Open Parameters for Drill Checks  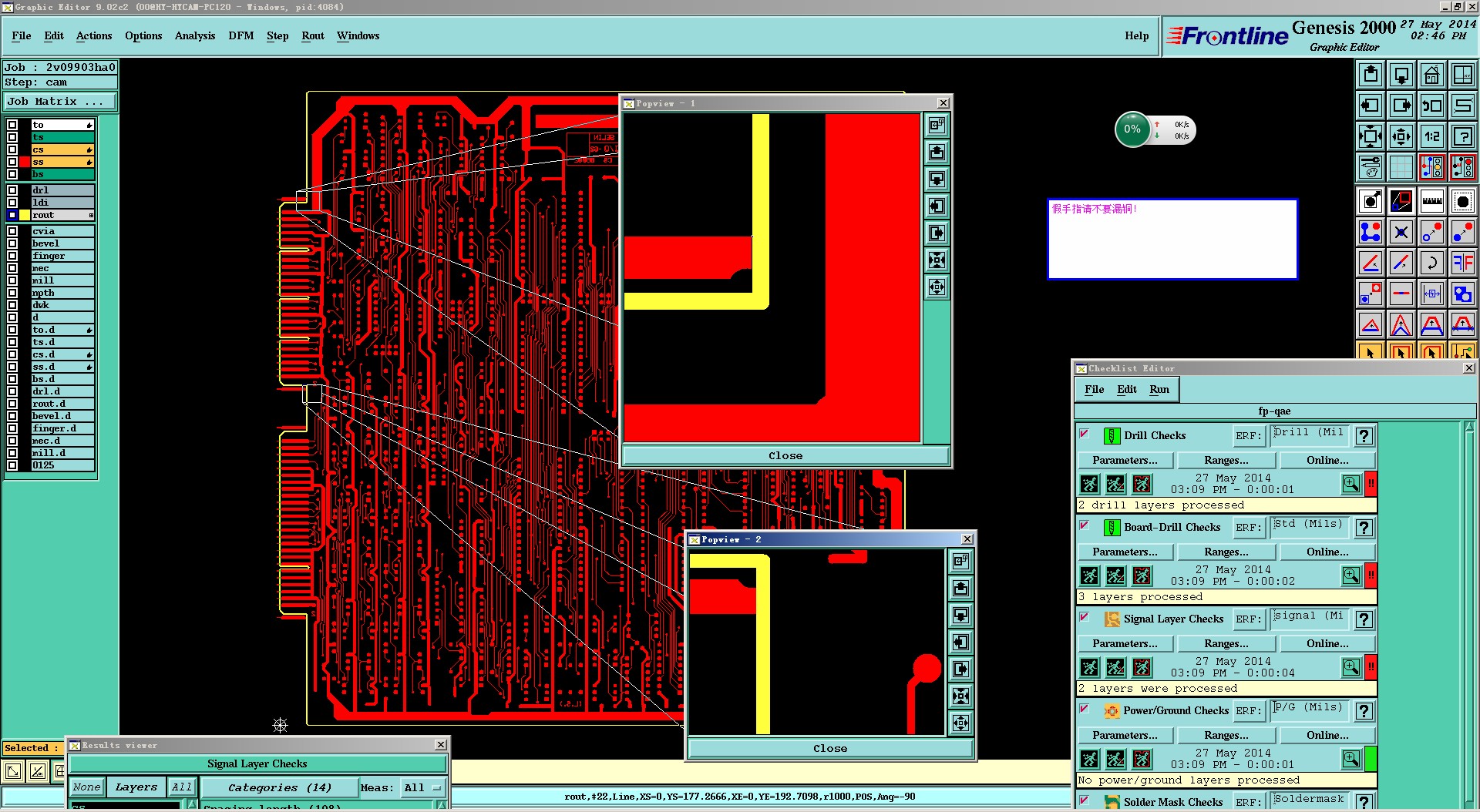pyautogui.click(x=1125, y=461)
